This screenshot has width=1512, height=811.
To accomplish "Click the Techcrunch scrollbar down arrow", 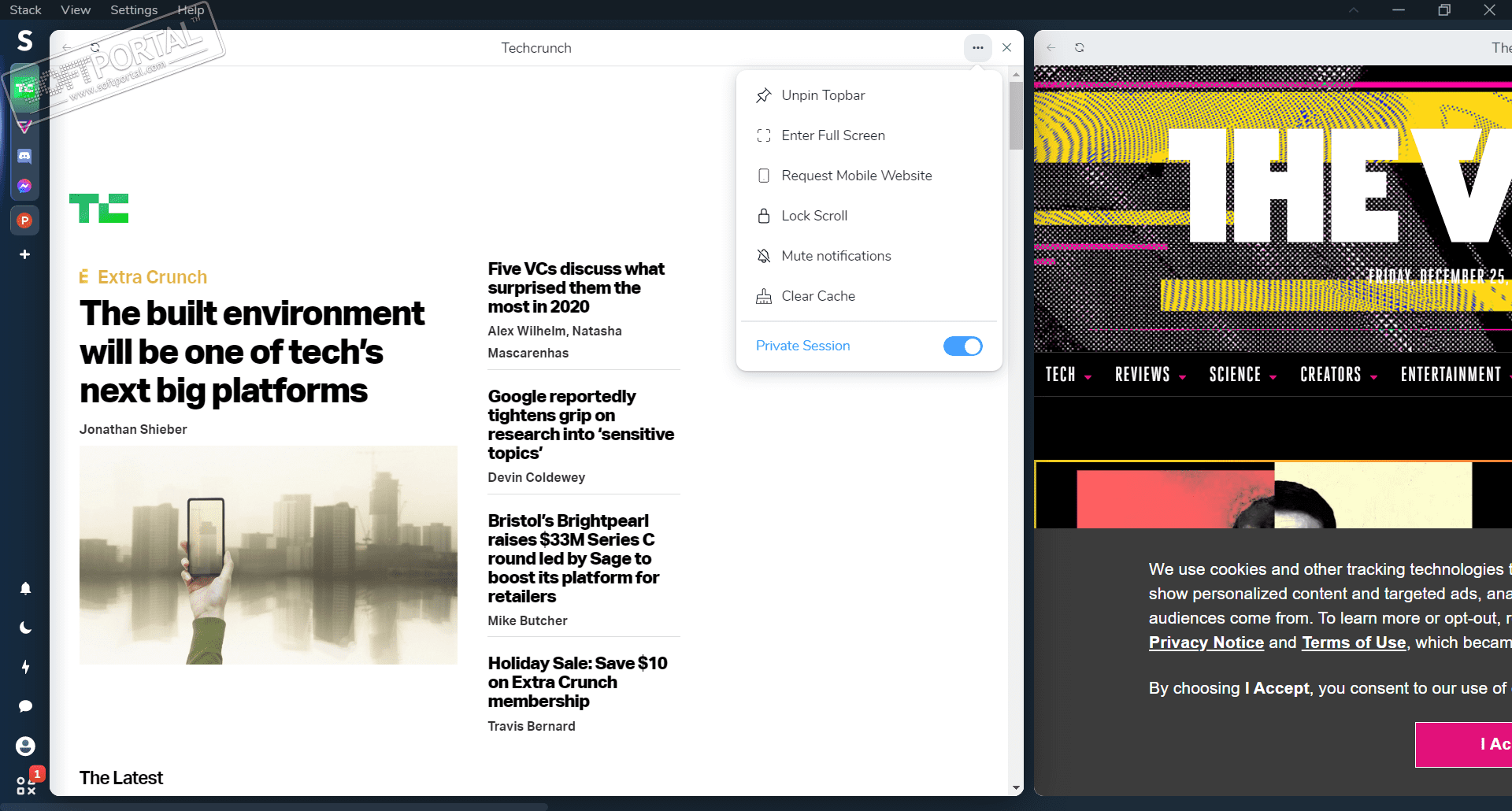I will pos(1016,787).
